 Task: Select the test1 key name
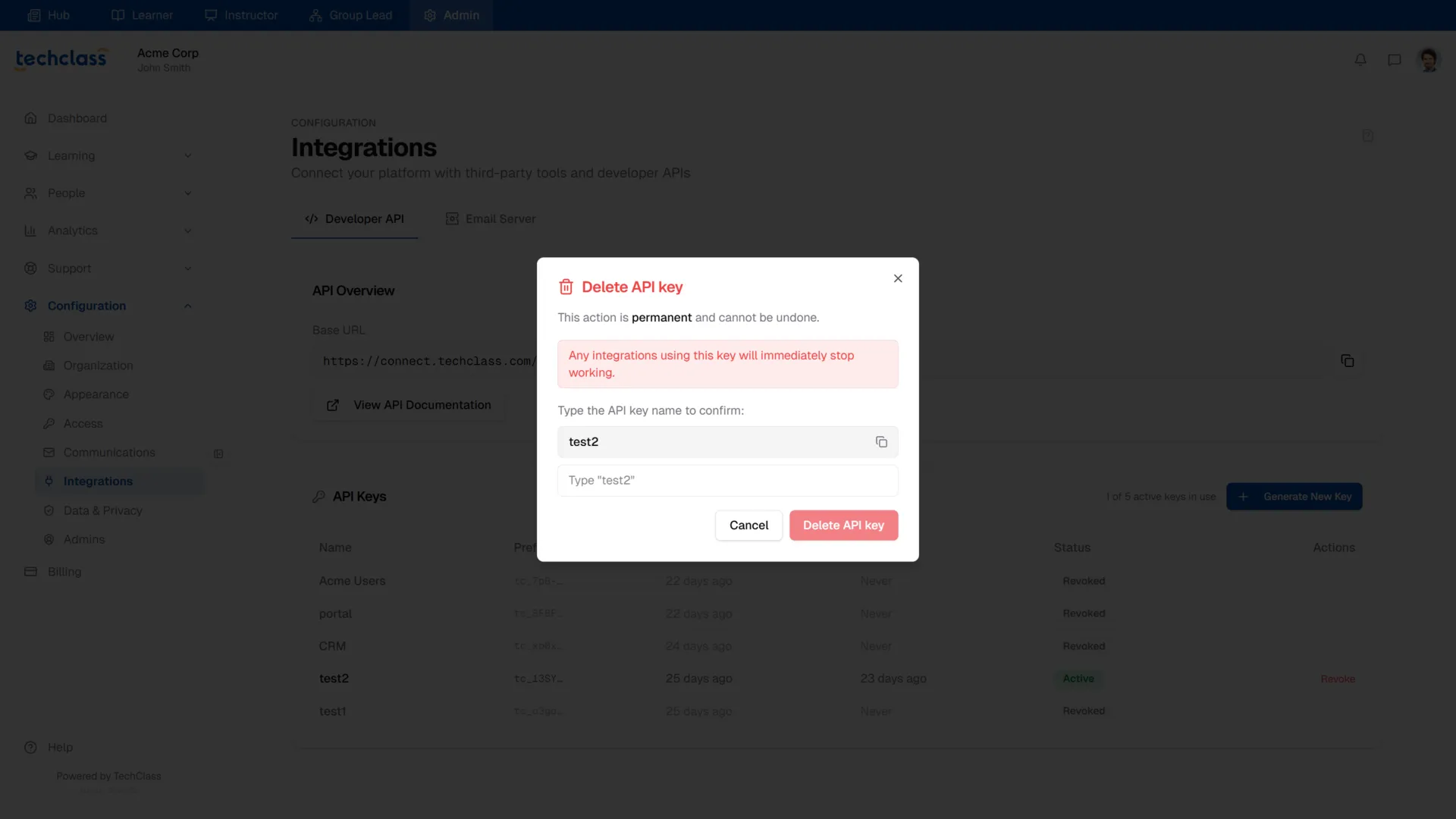click(332, 711)
